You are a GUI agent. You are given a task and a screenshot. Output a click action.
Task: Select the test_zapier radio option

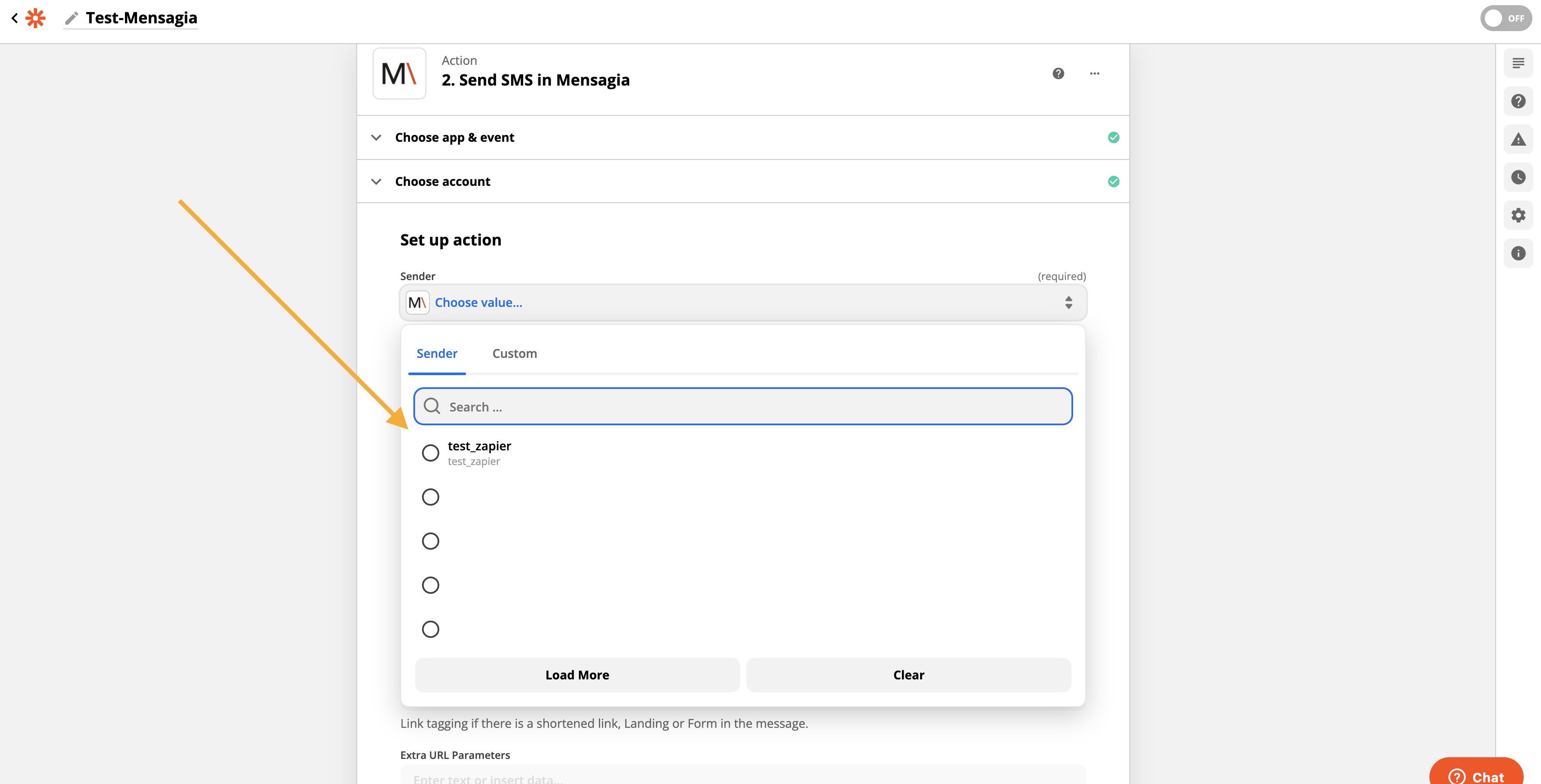[x=430, y=453]
